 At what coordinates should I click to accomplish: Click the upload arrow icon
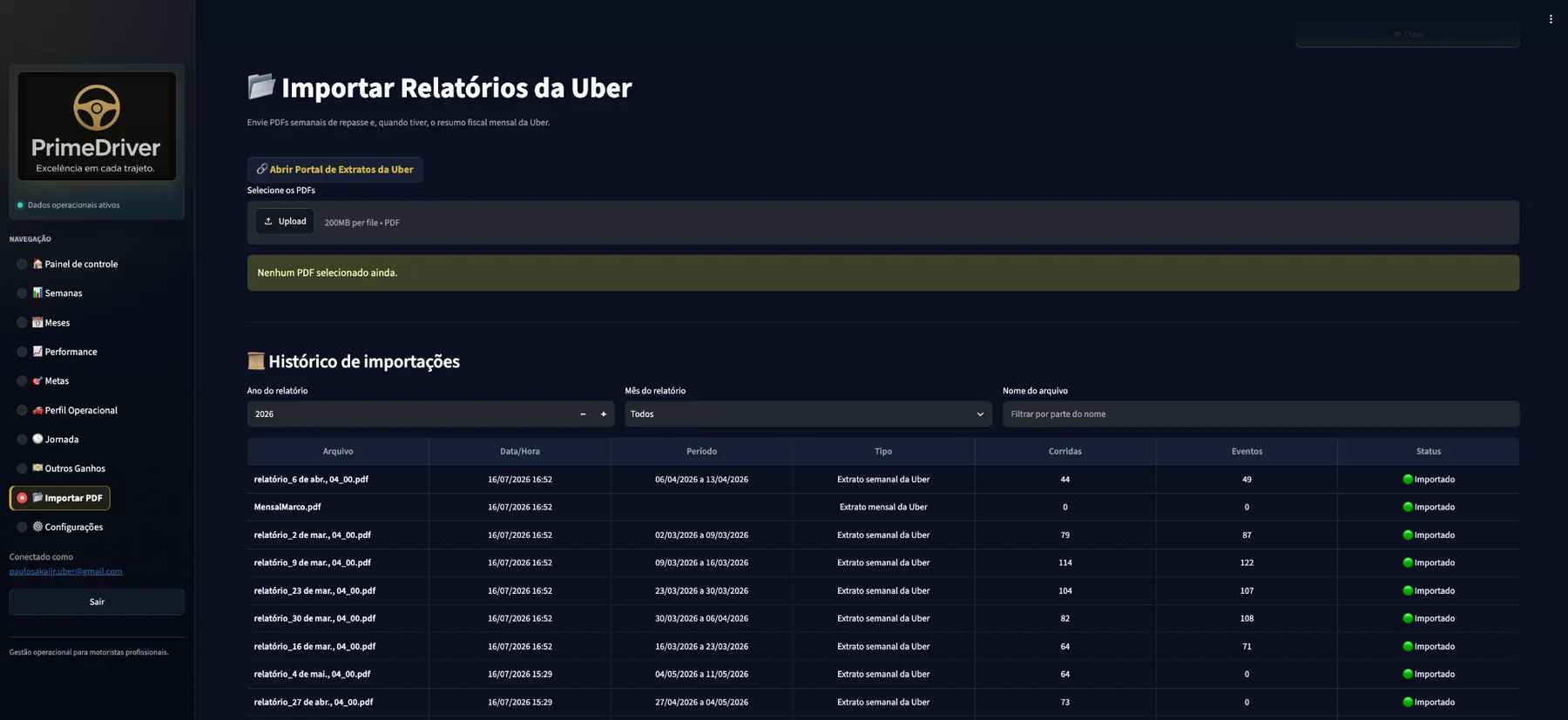[268, 221]
